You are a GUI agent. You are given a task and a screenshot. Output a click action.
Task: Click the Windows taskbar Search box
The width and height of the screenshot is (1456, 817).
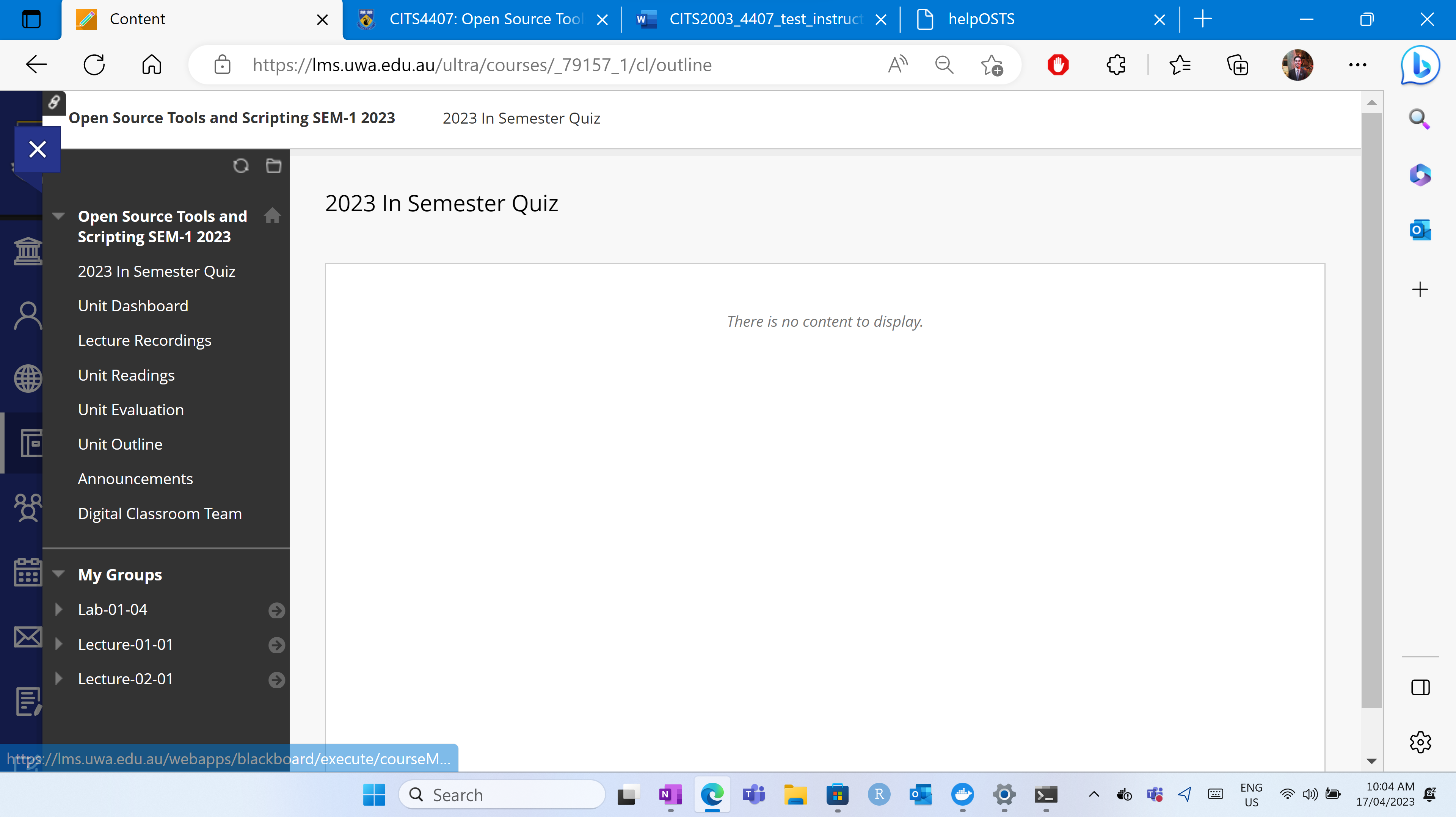(x=502, y=795)
